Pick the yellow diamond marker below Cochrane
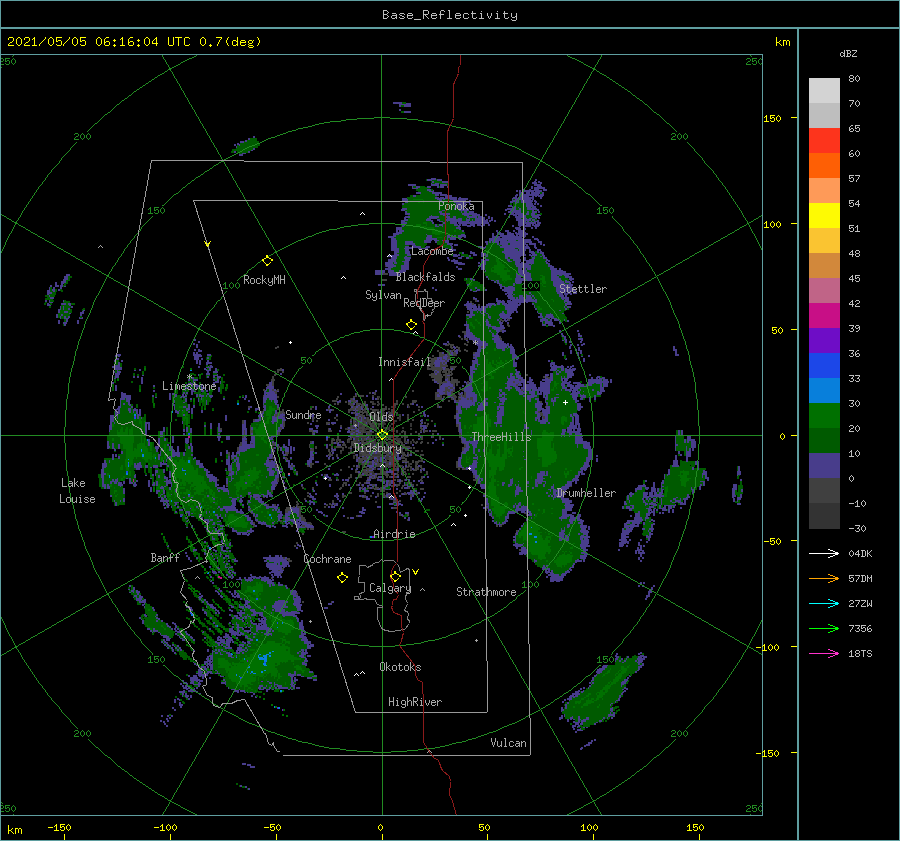900x841 pixels. coord(342,578)
